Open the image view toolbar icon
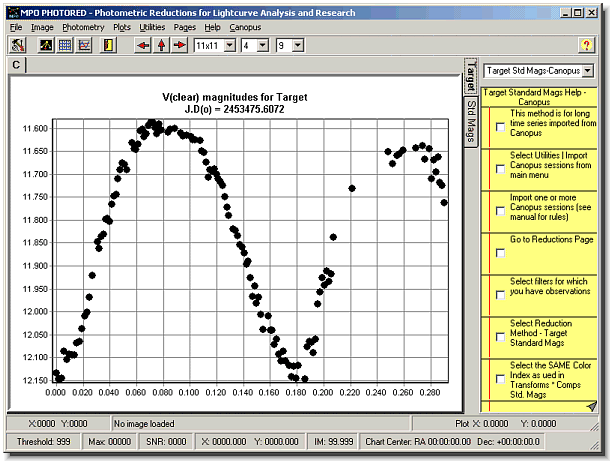 point(46,45)
